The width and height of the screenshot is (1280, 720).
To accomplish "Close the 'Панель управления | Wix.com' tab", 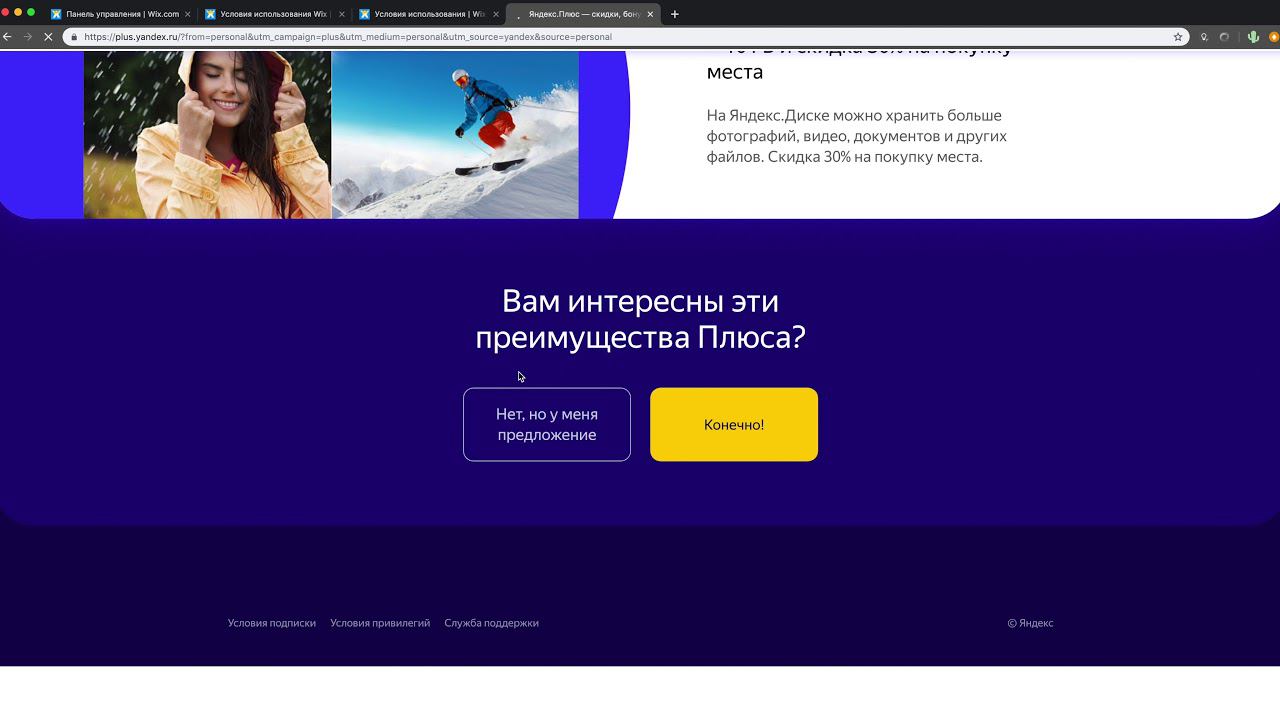I will coord(187,14).
